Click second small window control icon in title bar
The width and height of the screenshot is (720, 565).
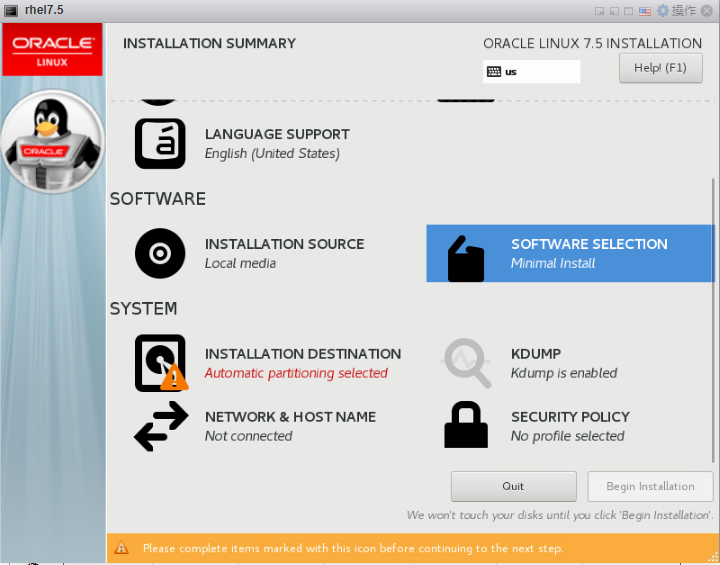pyautogui.click(x=614, y=11)
